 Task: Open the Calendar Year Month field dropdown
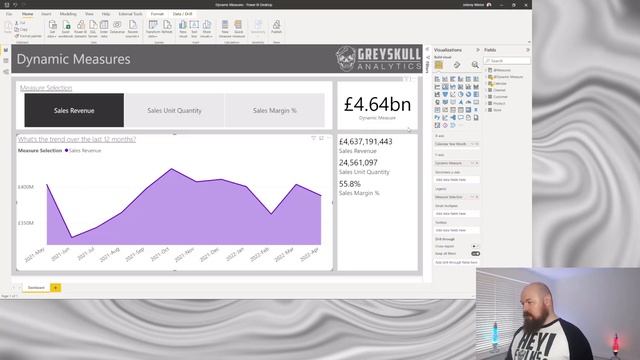click(472, 144)
